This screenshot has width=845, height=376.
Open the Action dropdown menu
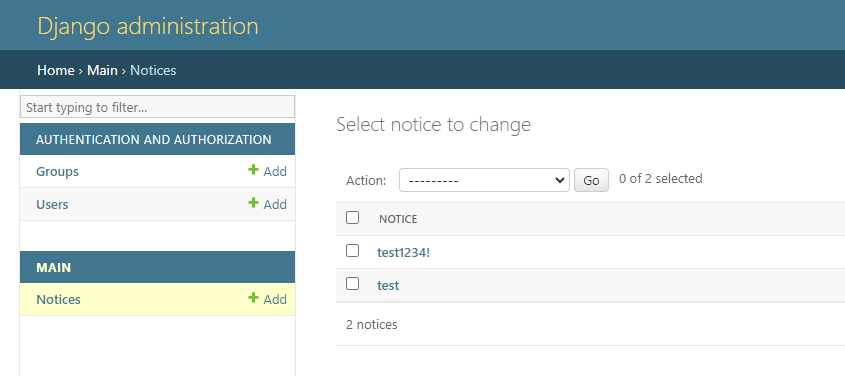click(484, 180)
